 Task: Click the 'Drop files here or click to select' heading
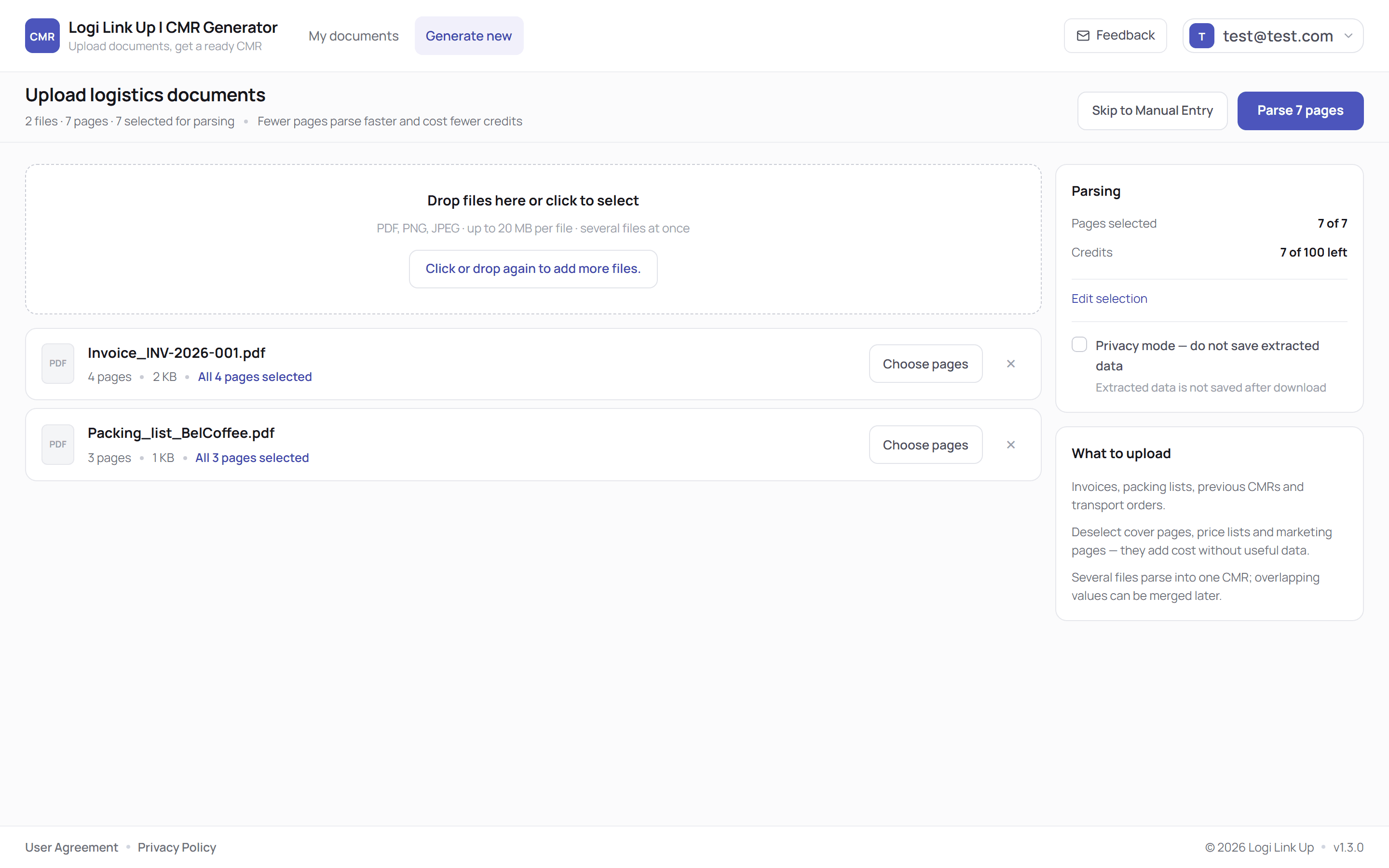[x=532, y=200]
